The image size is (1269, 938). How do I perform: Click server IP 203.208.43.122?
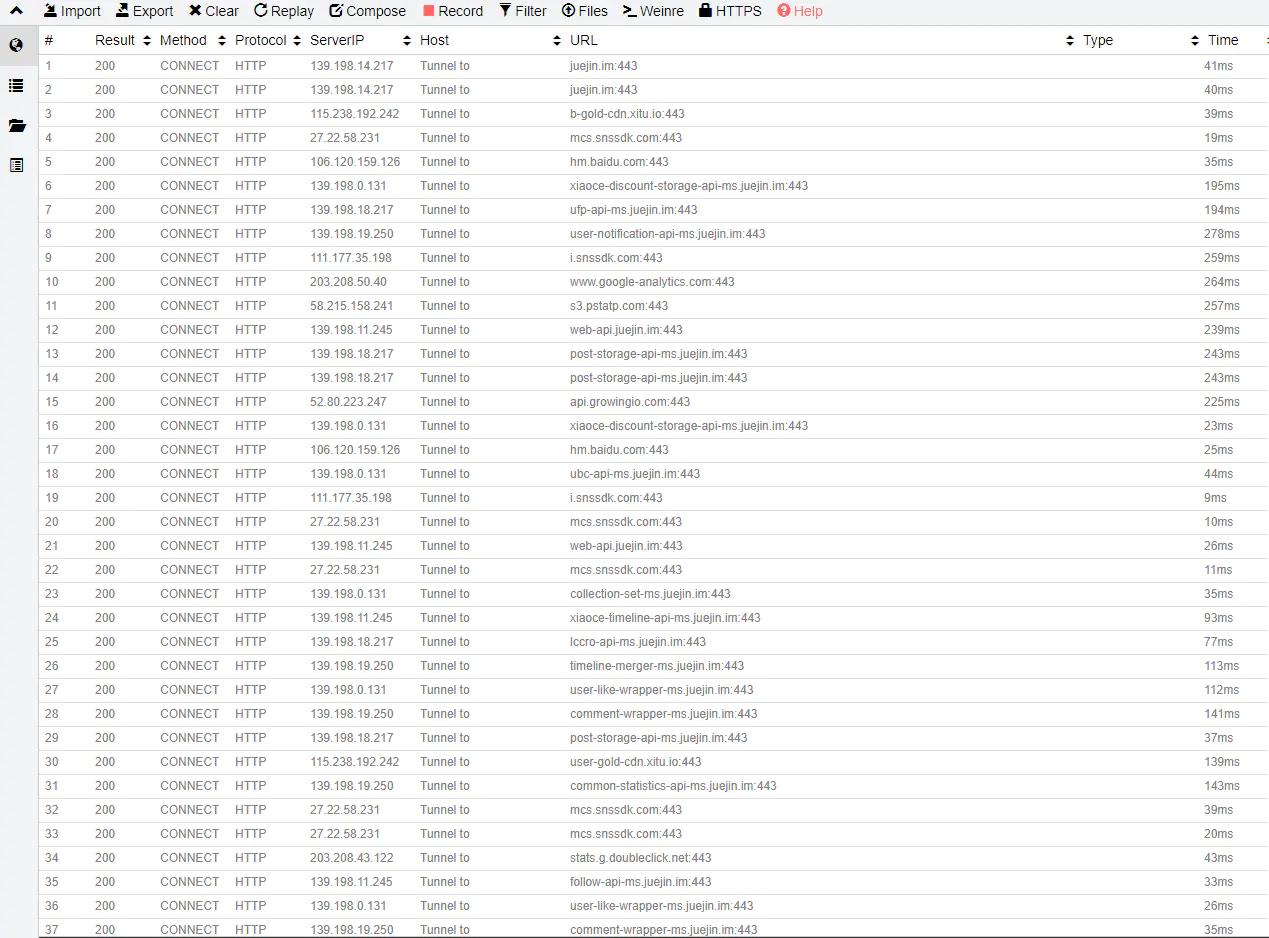pos(354,858)
